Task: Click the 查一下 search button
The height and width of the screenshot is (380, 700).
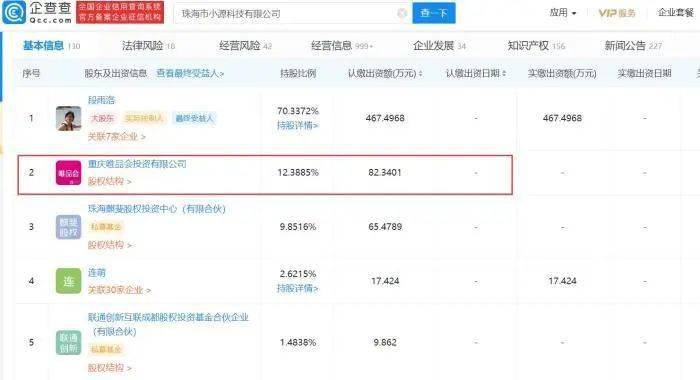Action: coord(434,13)
